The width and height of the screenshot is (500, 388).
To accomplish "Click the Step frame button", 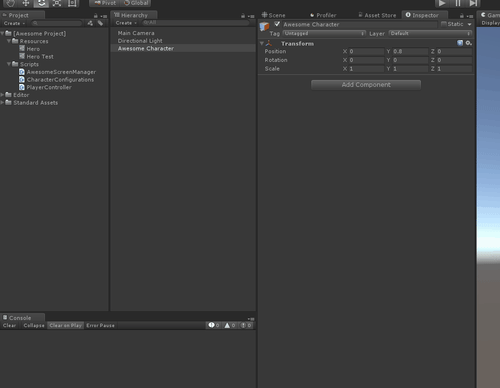I will tap(473, 3).
